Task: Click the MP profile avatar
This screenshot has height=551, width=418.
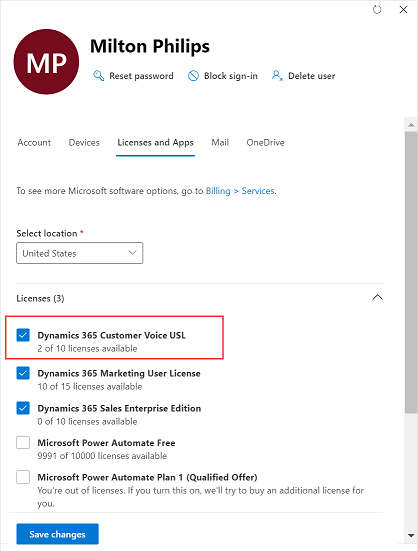Action: 46,61
